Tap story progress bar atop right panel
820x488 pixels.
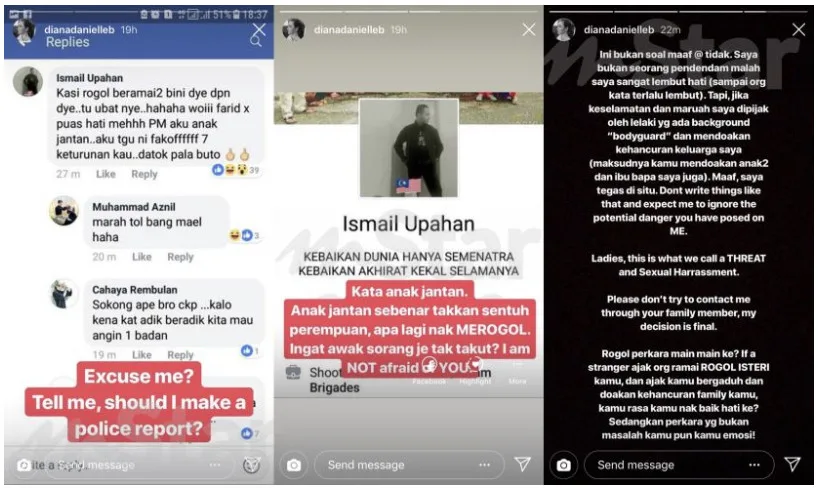678,11
